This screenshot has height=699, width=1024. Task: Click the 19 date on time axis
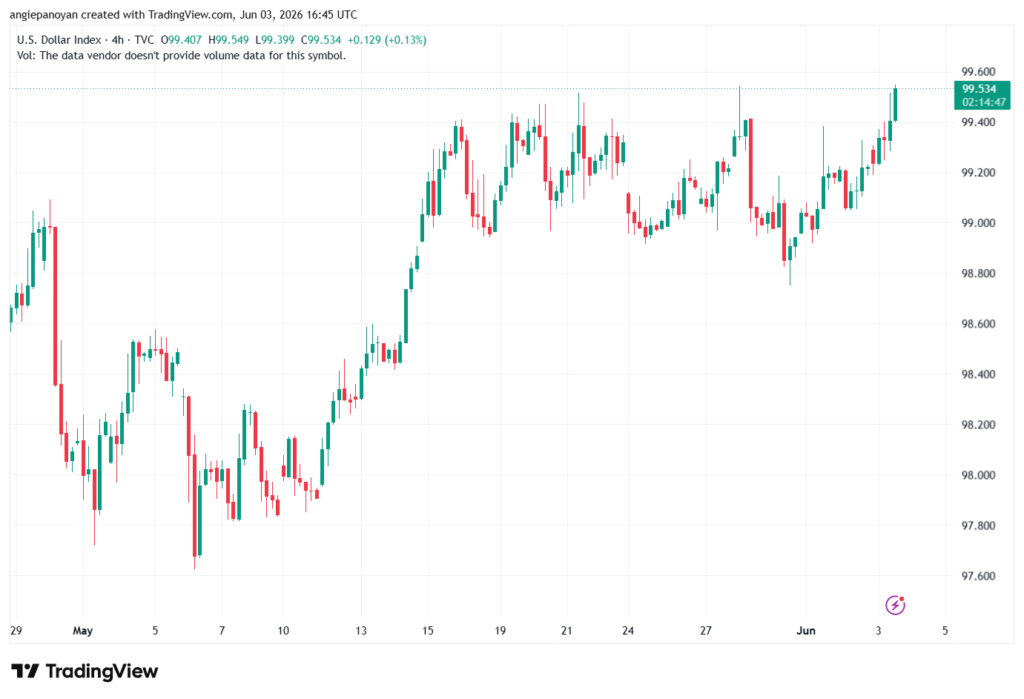(x=500, y=630)
